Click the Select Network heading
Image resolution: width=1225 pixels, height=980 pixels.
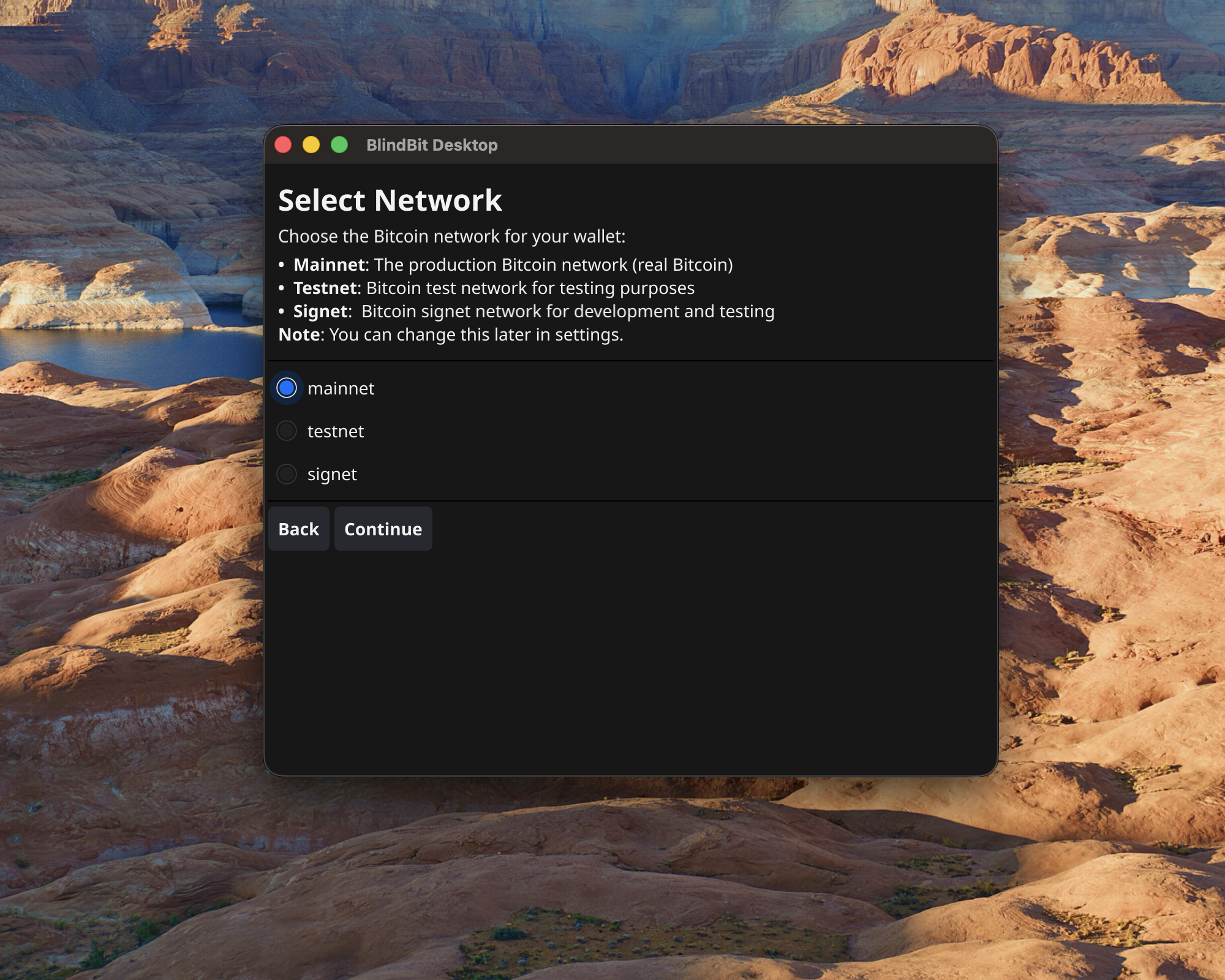pyautogui.click(x=390, y=200)
